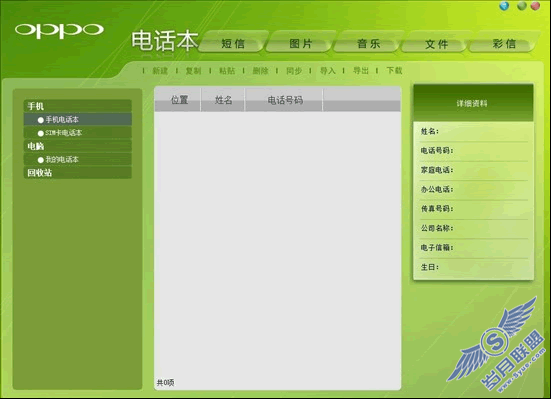
Task: Select SIM卡电话本 in the sidebar
Action: 78,133
